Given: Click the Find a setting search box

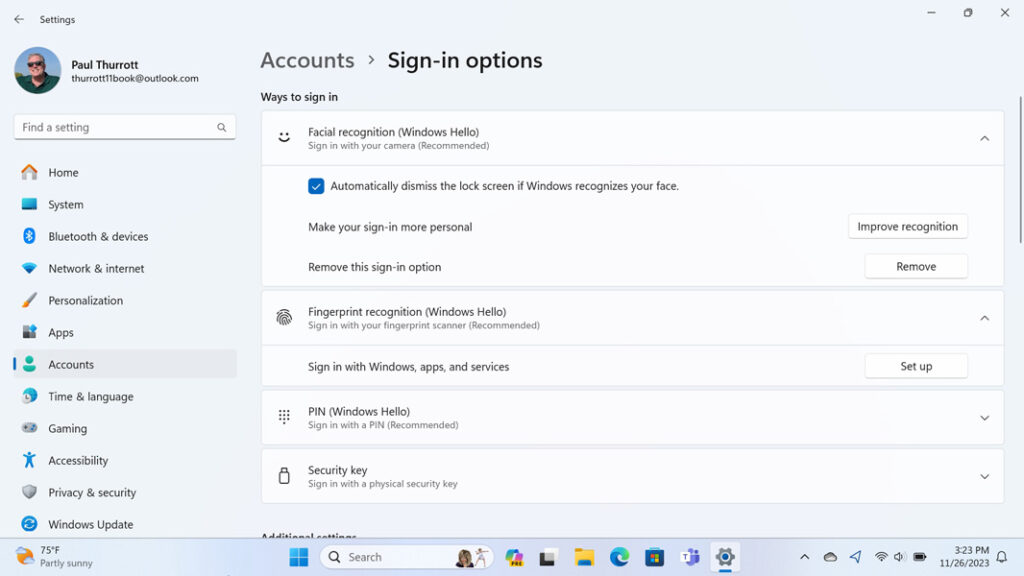Looking at the screenshot, I should pyautogui.click(x=124, y=127).
